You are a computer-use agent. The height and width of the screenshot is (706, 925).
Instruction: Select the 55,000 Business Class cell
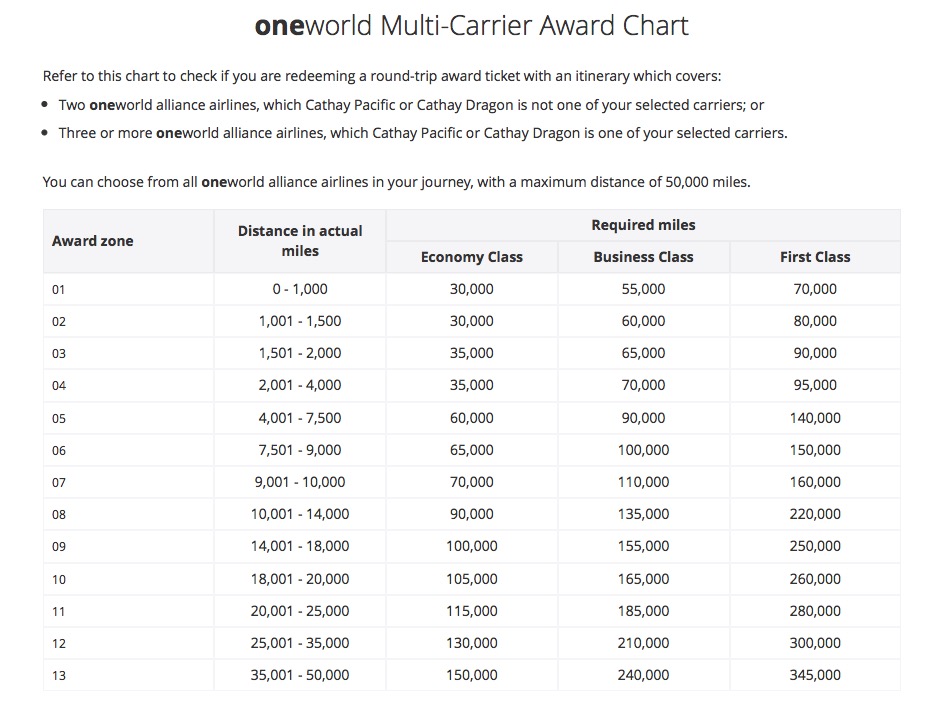click(x=643, y=289)
